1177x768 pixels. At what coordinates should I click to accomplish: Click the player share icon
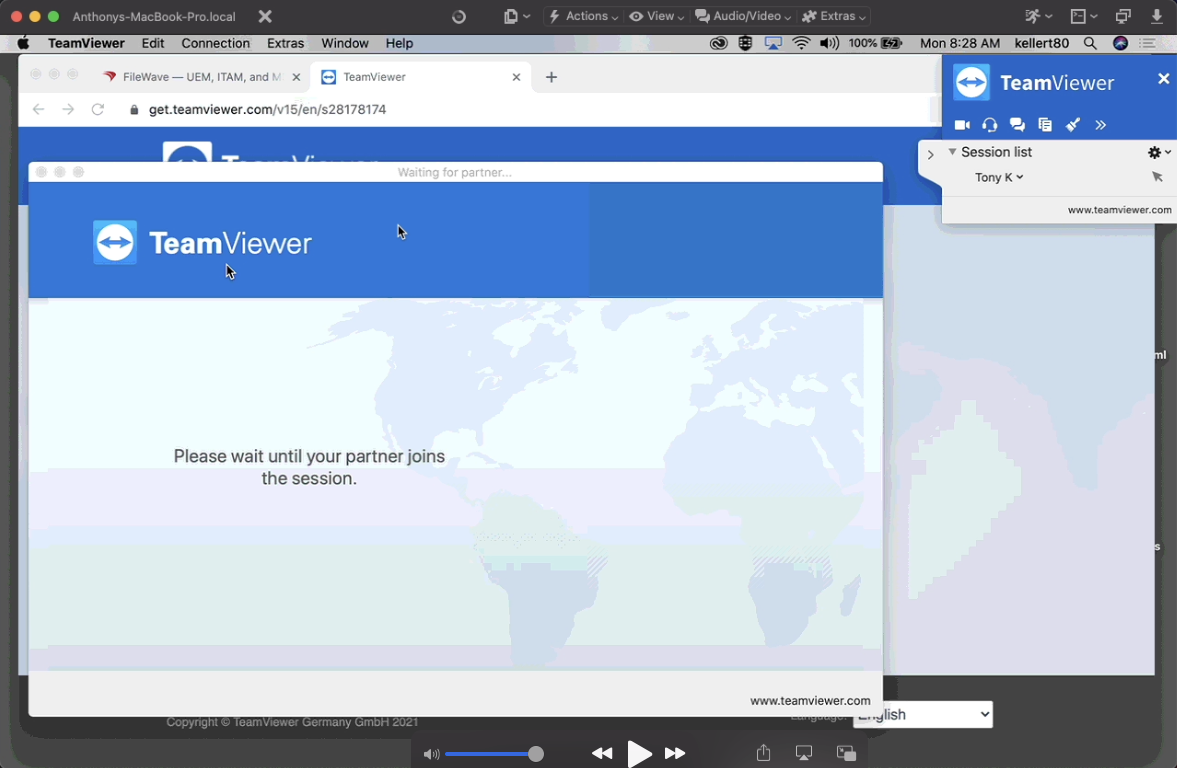763,753
